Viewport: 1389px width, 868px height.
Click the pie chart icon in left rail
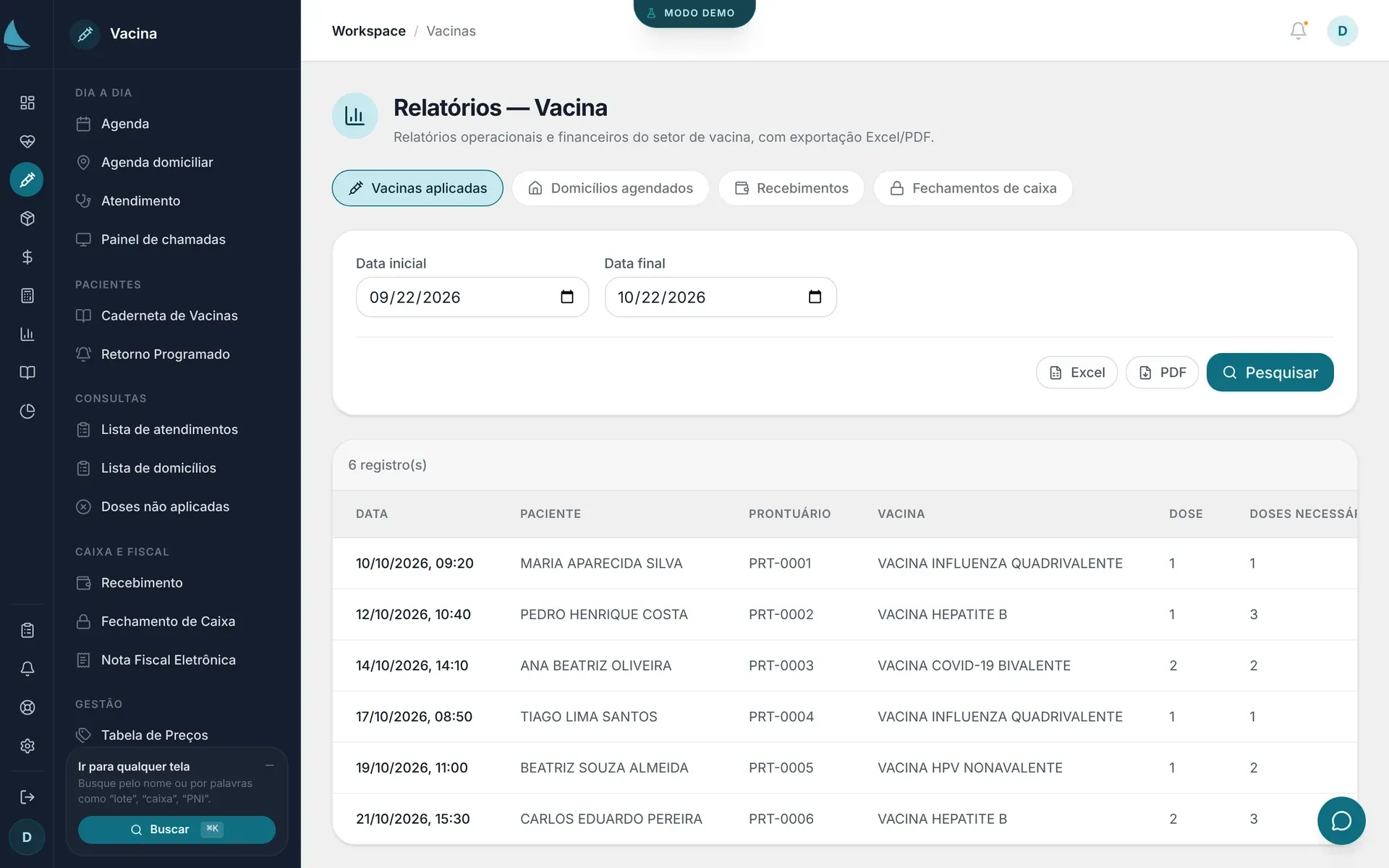pyautogui.click(x=27, y=411)
